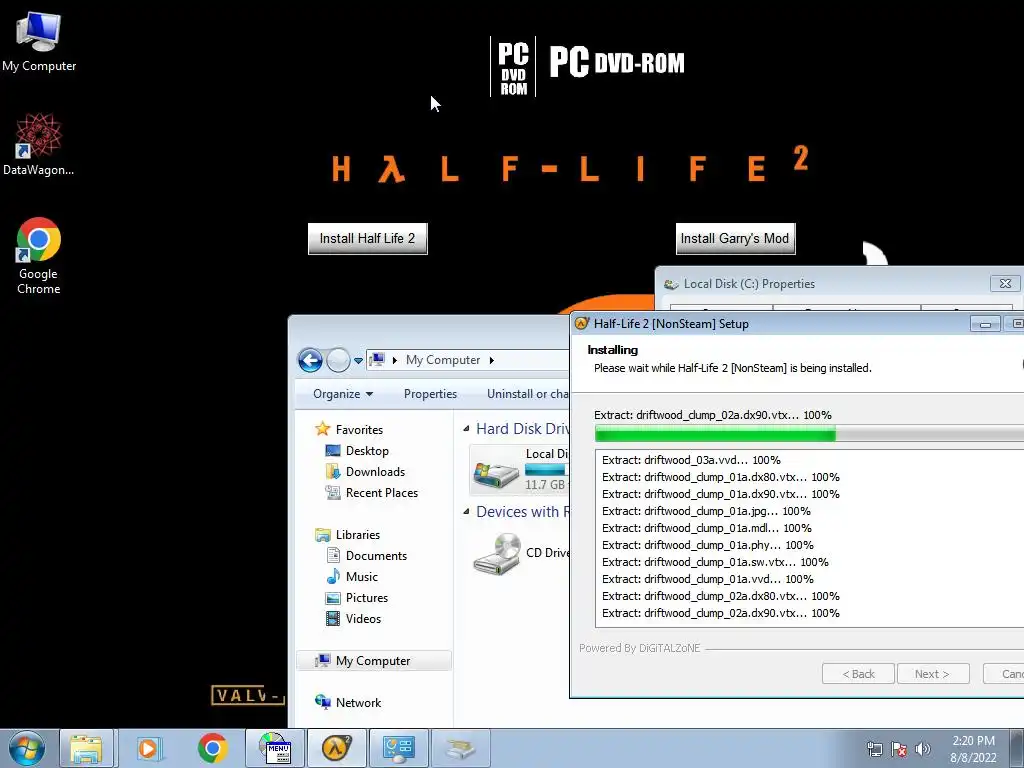Click the Half-Life 2 Setup title icon
This screenshot has height=768, width=1024.
[x=581, y=323]
